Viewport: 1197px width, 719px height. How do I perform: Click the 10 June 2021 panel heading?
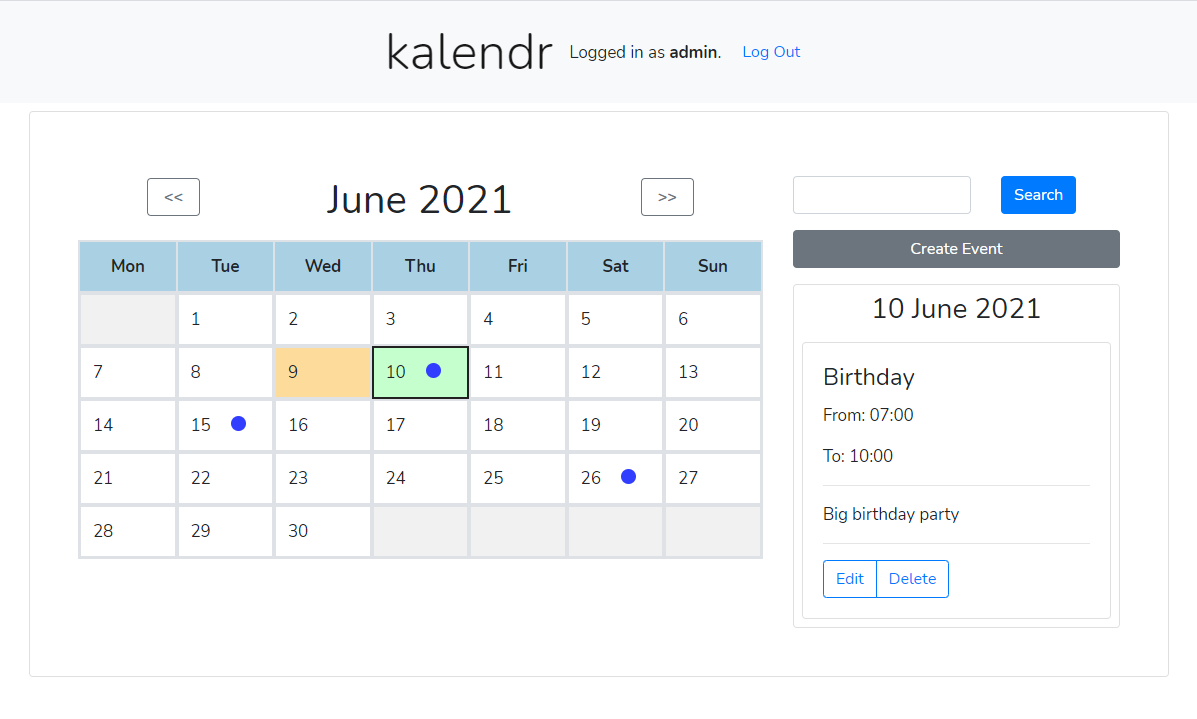[x=955, y=308]
